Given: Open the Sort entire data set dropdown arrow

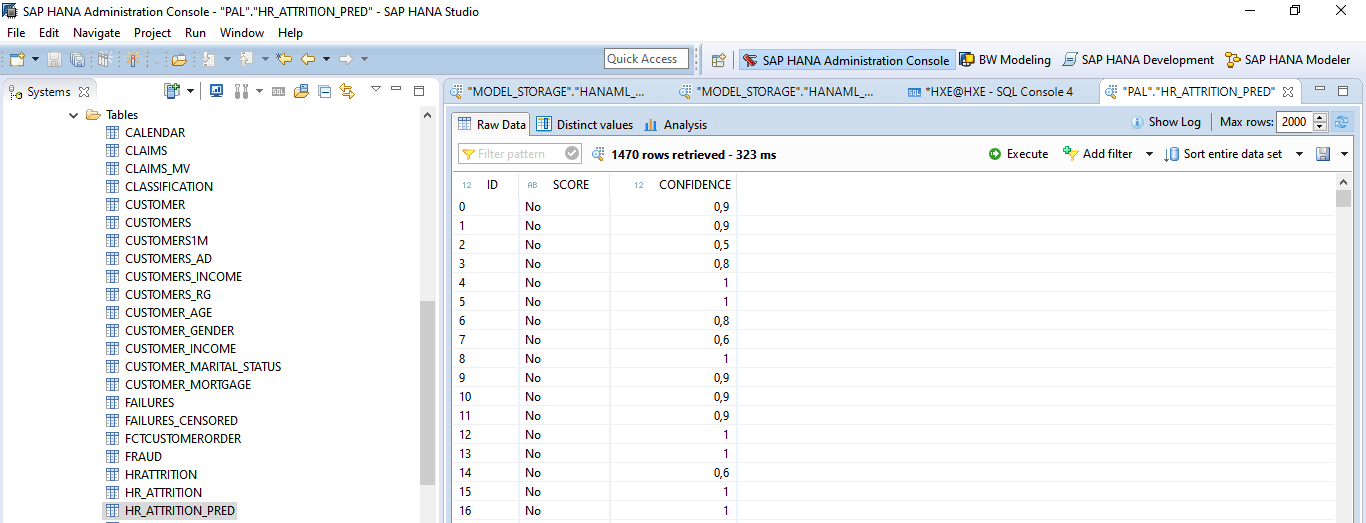Looking at the screenshot, I should (1299, 154).
